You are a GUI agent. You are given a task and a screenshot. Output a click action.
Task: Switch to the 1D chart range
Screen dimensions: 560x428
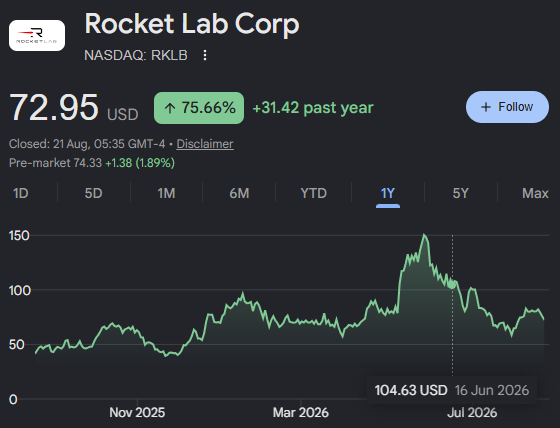click(x=21, y=193)
